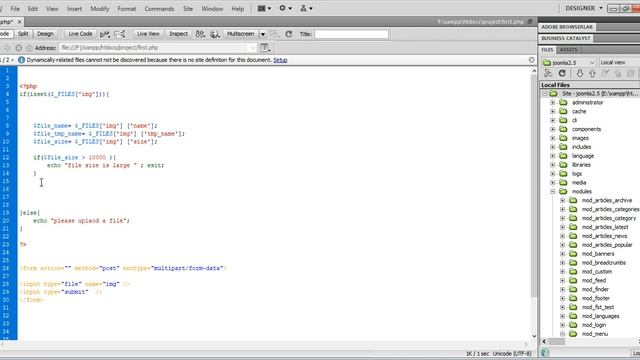This screenshot has height=360, width=640.
Task: Close the php document tab
Action: pyautogui.click(x=19, y=22)
